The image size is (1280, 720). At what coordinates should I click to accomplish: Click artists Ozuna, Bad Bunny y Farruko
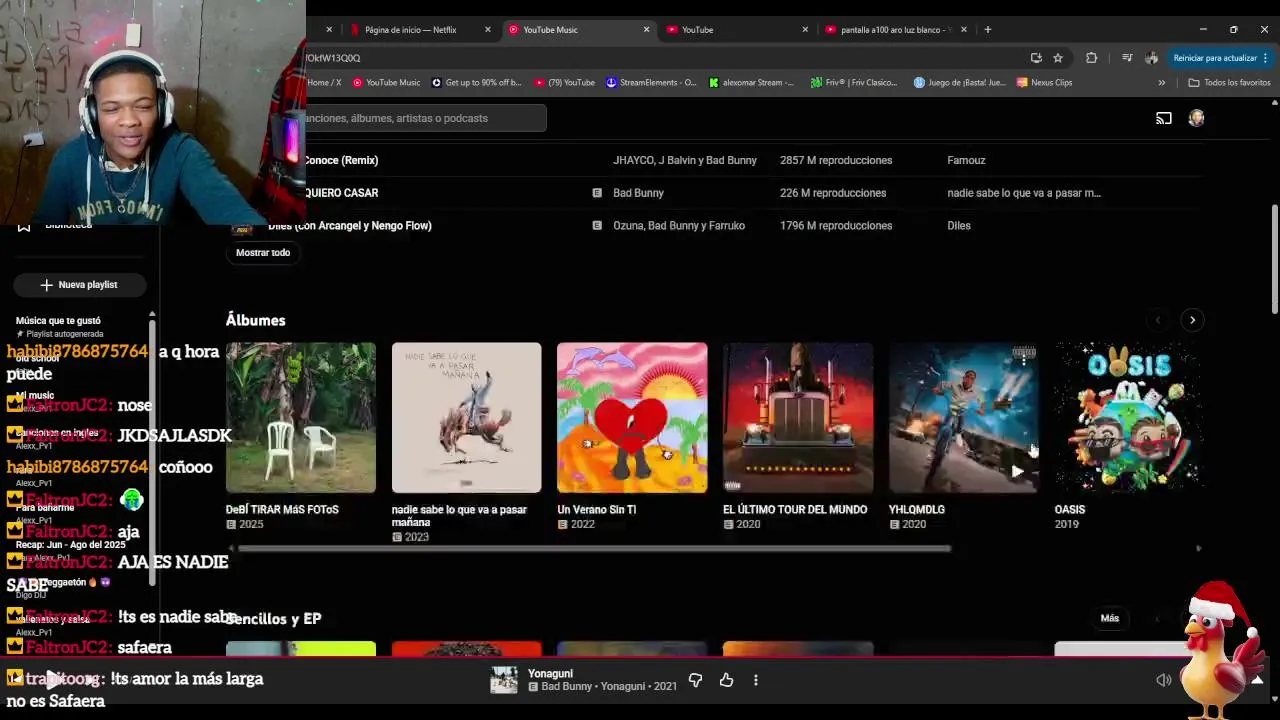[679, 226]
